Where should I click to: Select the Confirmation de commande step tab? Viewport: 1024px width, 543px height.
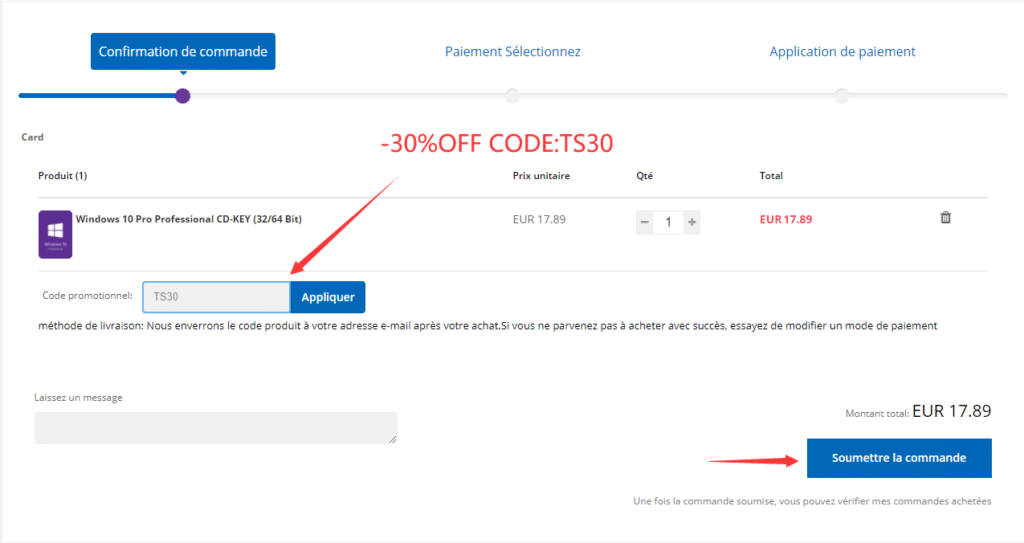[183, 51]
